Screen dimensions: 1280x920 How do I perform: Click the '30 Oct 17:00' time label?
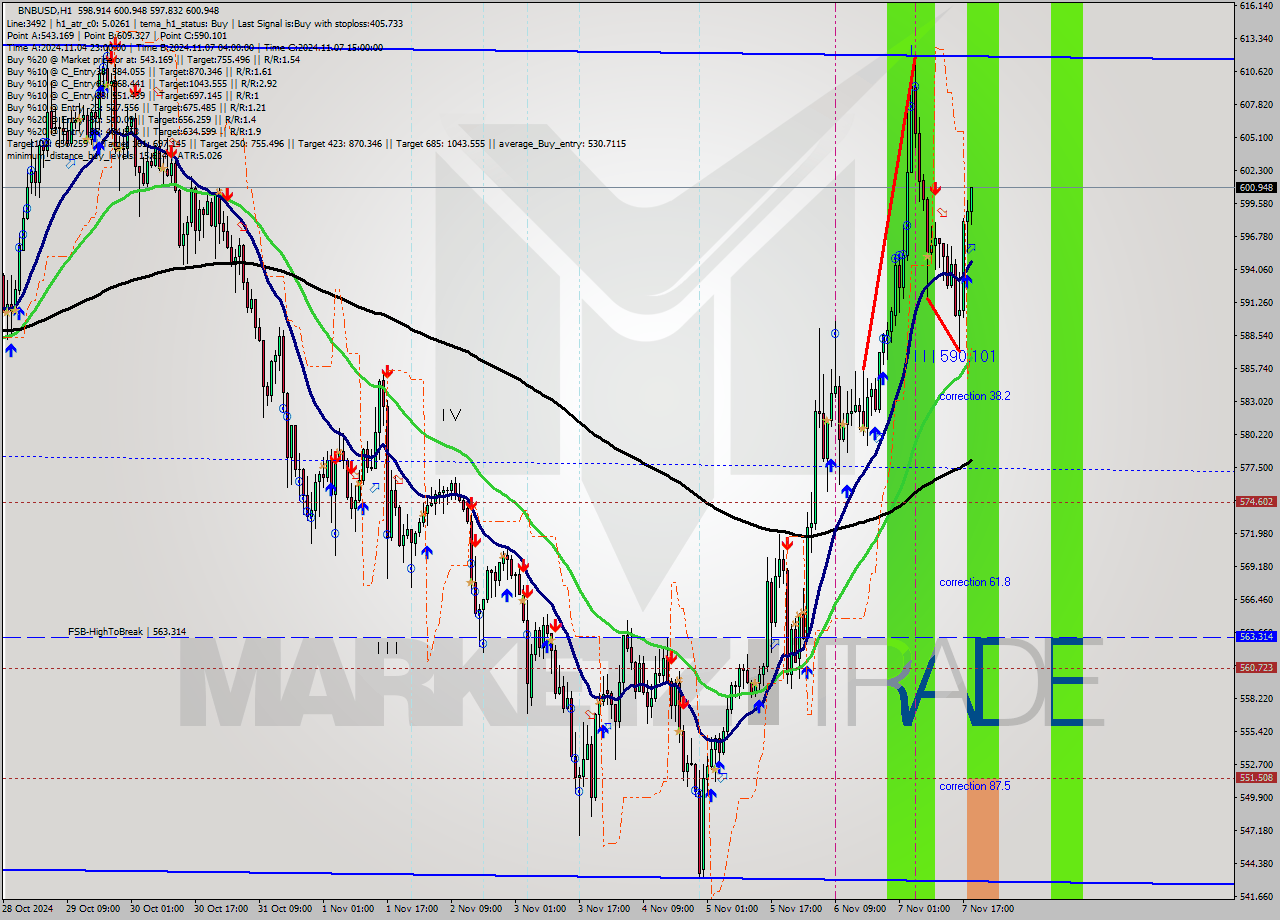click(220, 909)
